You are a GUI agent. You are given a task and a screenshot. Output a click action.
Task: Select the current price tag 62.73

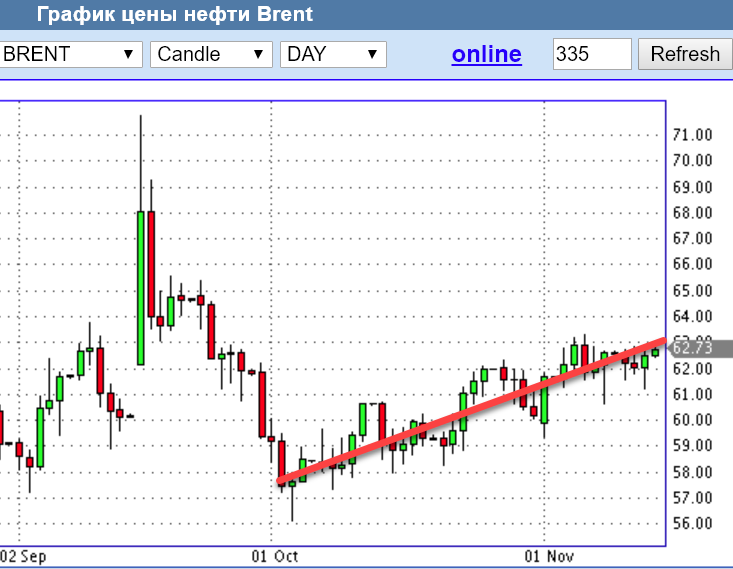pos(692,348)
